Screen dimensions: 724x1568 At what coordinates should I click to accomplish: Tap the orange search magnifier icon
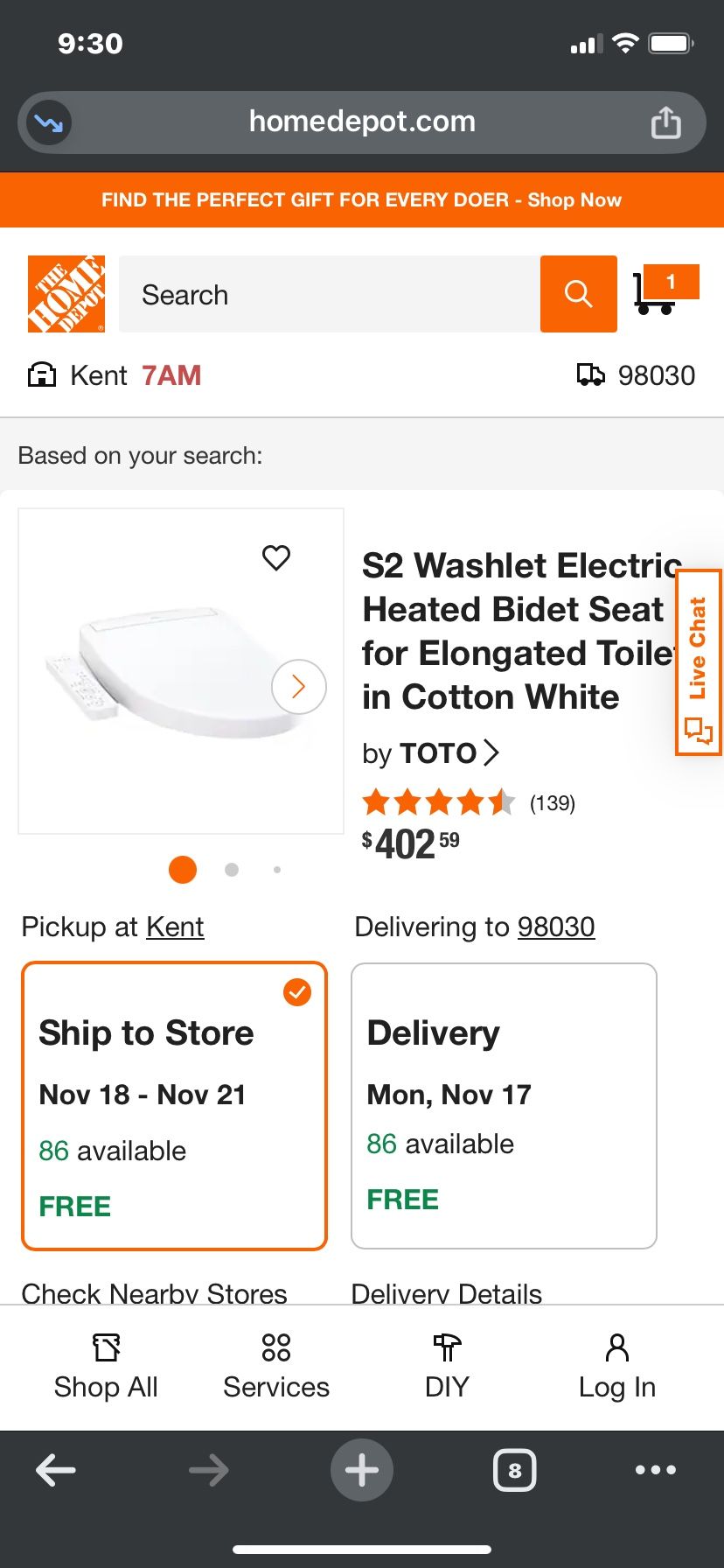(577, 294)
